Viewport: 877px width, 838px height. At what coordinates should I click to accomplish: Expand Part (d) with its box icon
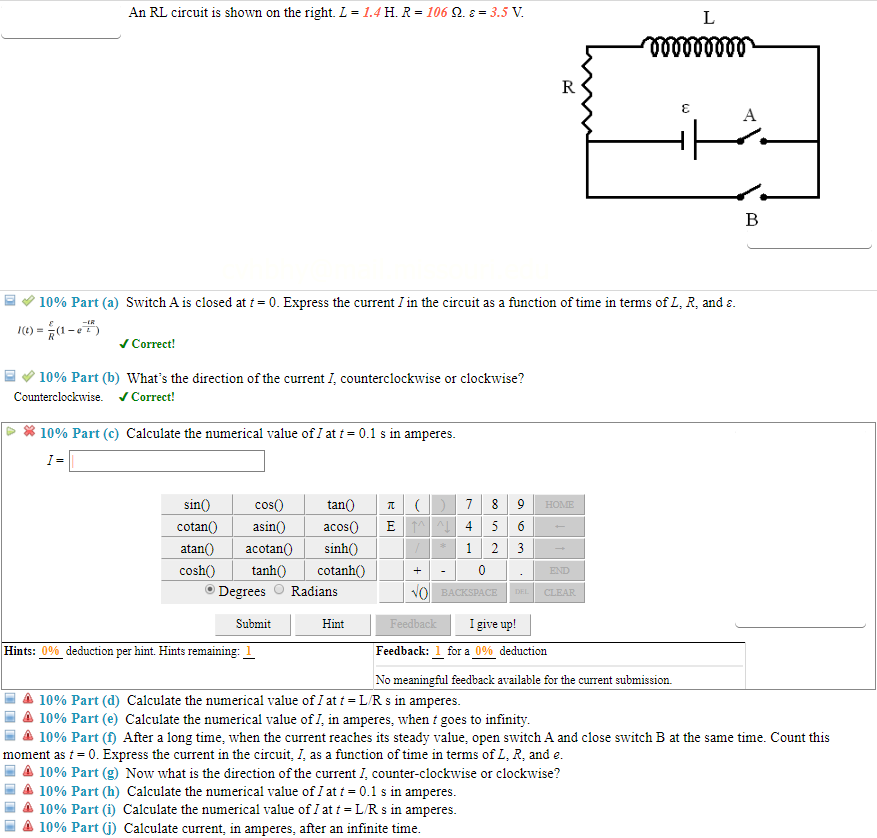click(x=10, y=698)
